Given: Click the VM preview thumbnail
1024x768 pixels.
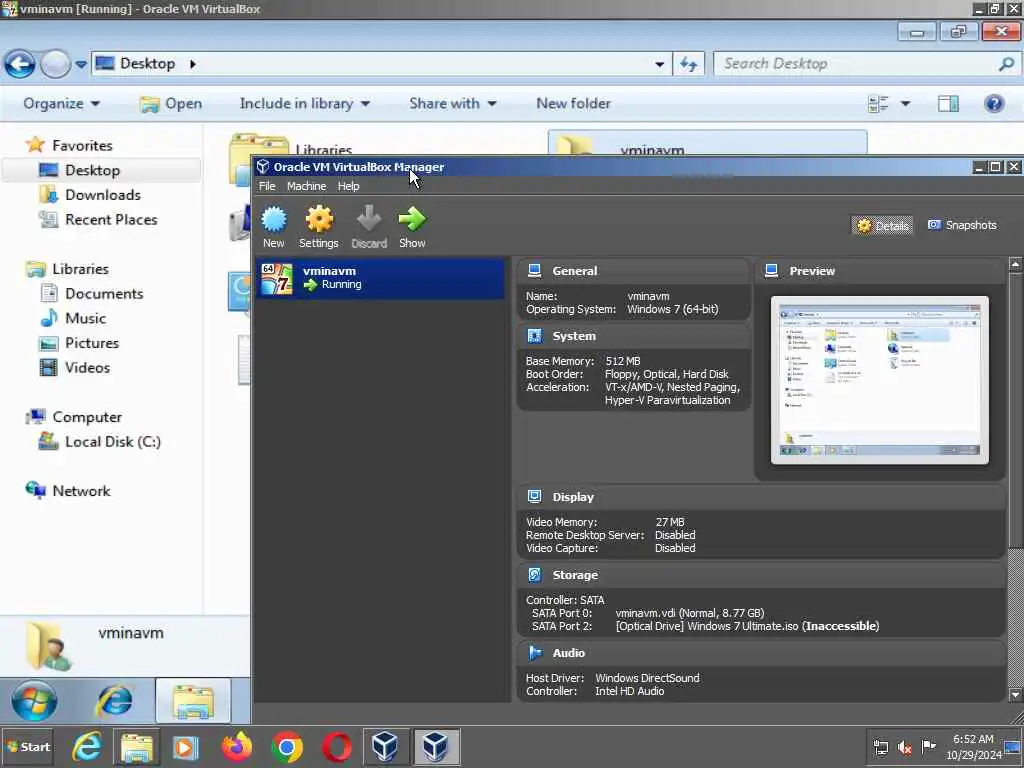Looking at the screenshot, I should point(880,380).
